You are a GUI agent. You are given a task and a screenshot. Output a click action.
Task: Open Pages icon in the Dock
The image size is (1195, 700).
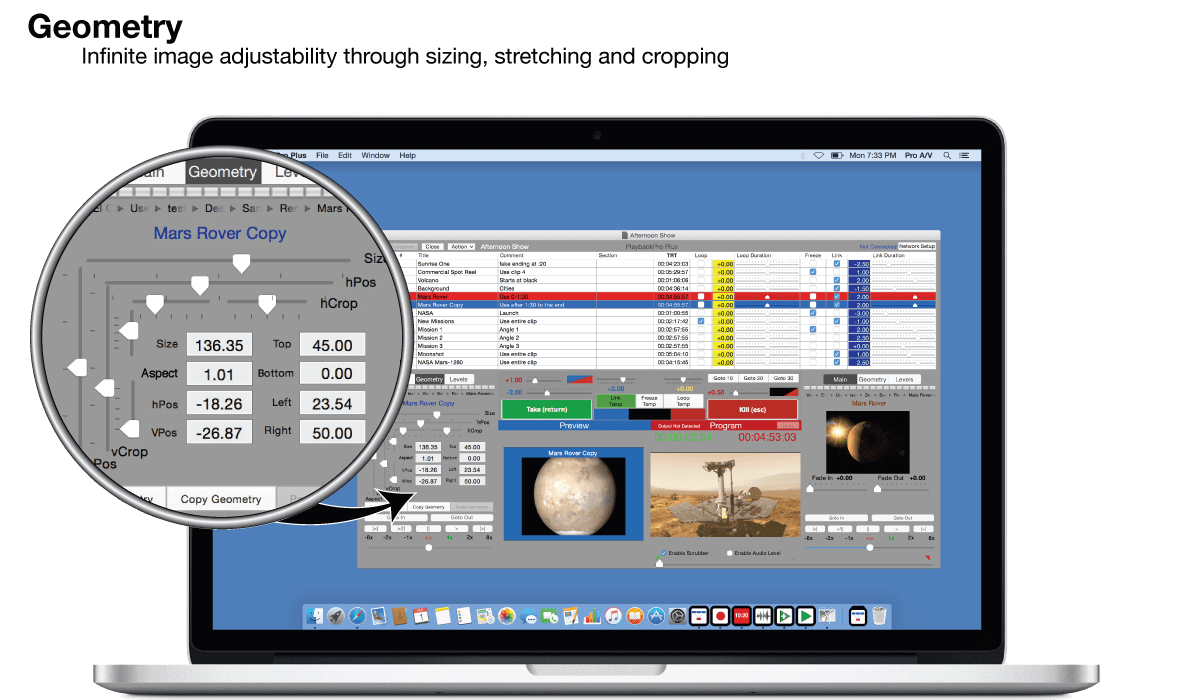point(570,615)
